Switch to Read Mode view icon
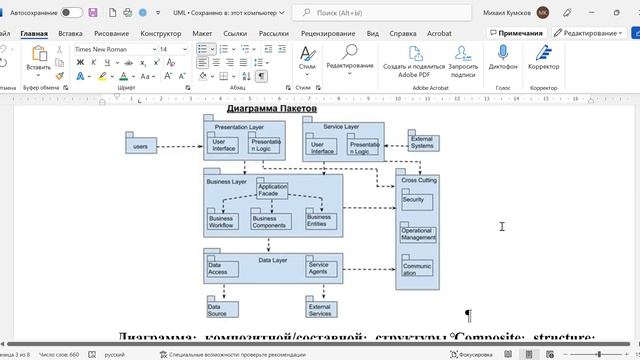 508,354
